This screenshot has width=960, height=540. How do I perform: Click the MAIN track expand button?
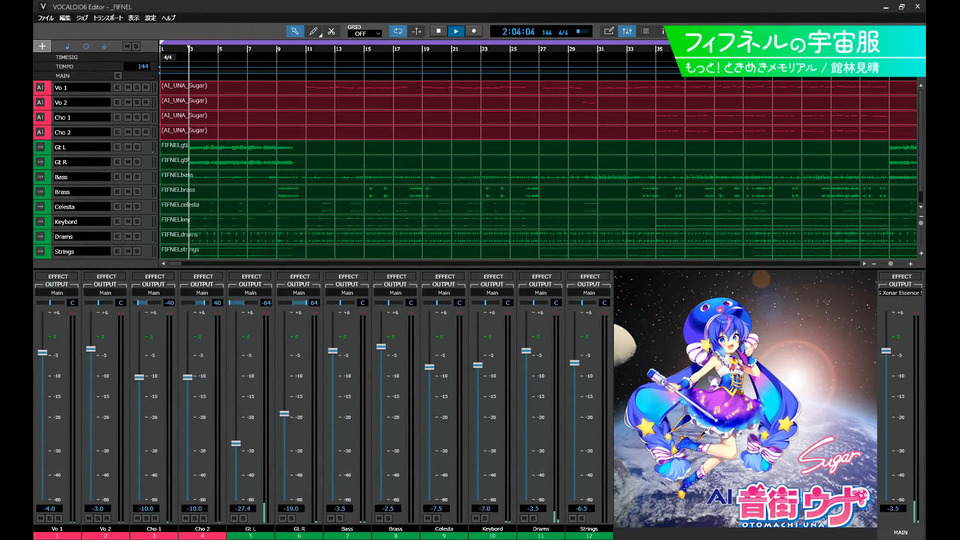point(118,76)
